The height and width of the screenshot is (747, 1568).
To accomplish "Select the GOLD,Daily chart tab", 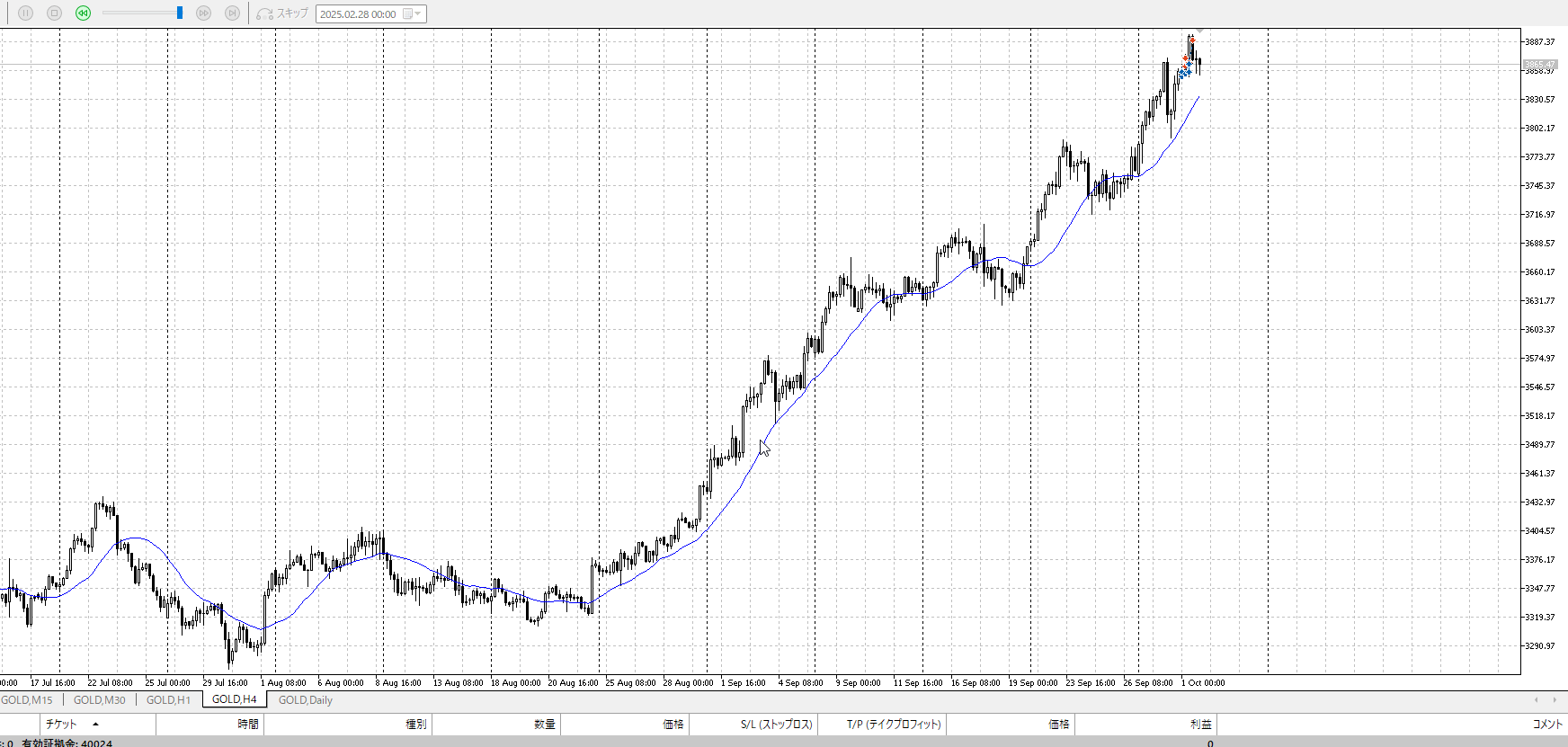I will coord(305,700).
